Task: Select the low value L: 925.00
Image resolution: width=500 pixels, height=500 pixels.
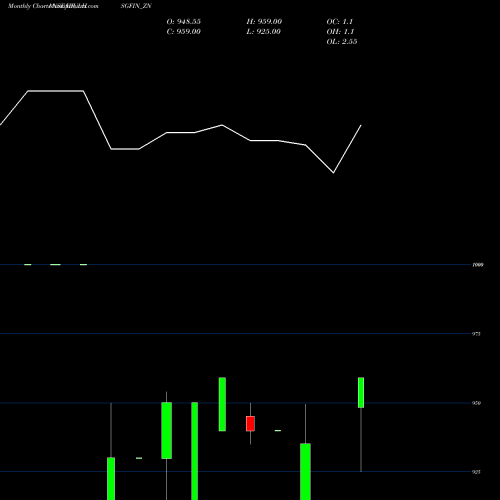Action: (264, 32)
